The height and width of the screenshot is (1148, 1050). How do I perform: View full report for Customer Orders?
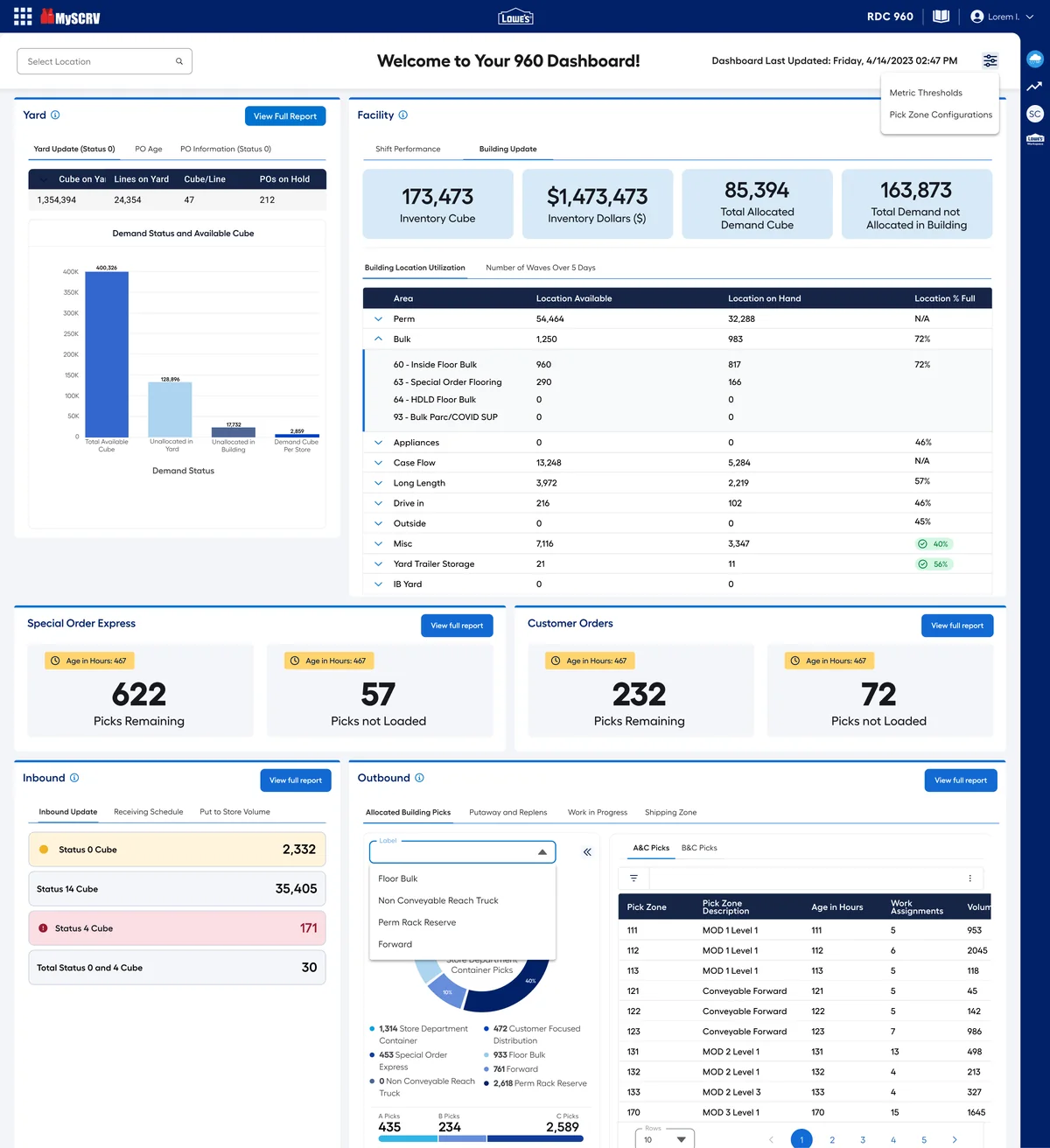[x=957, y=626]
